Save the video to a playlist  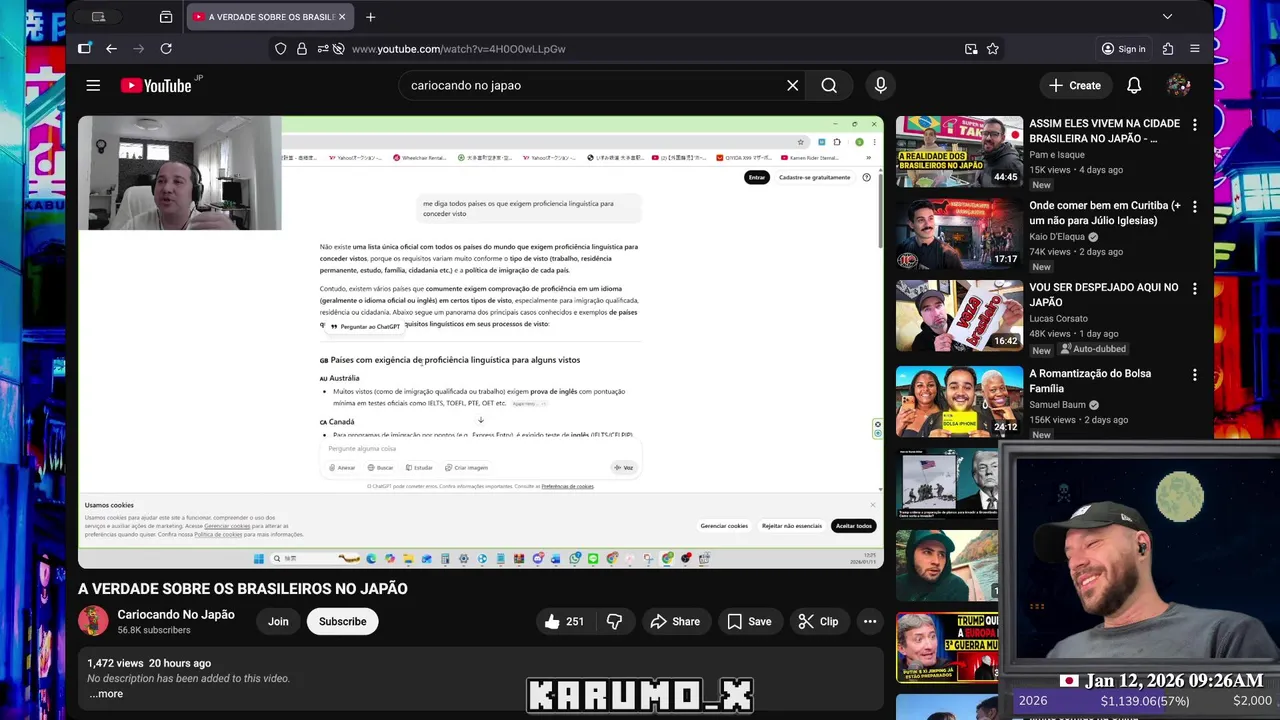coord(749,621)
